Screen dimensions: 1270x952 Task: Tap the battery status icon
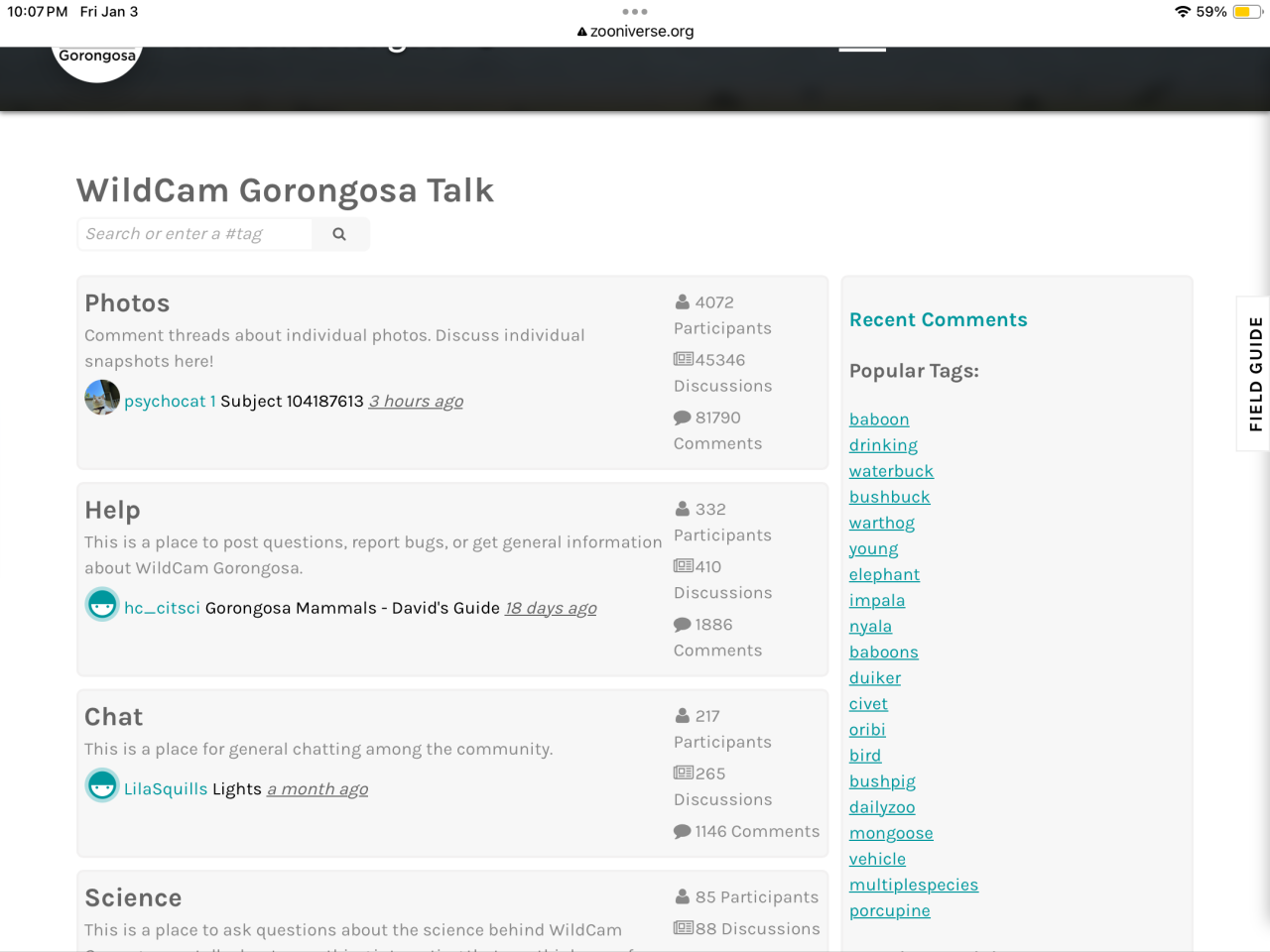(x=1247, y=12)
